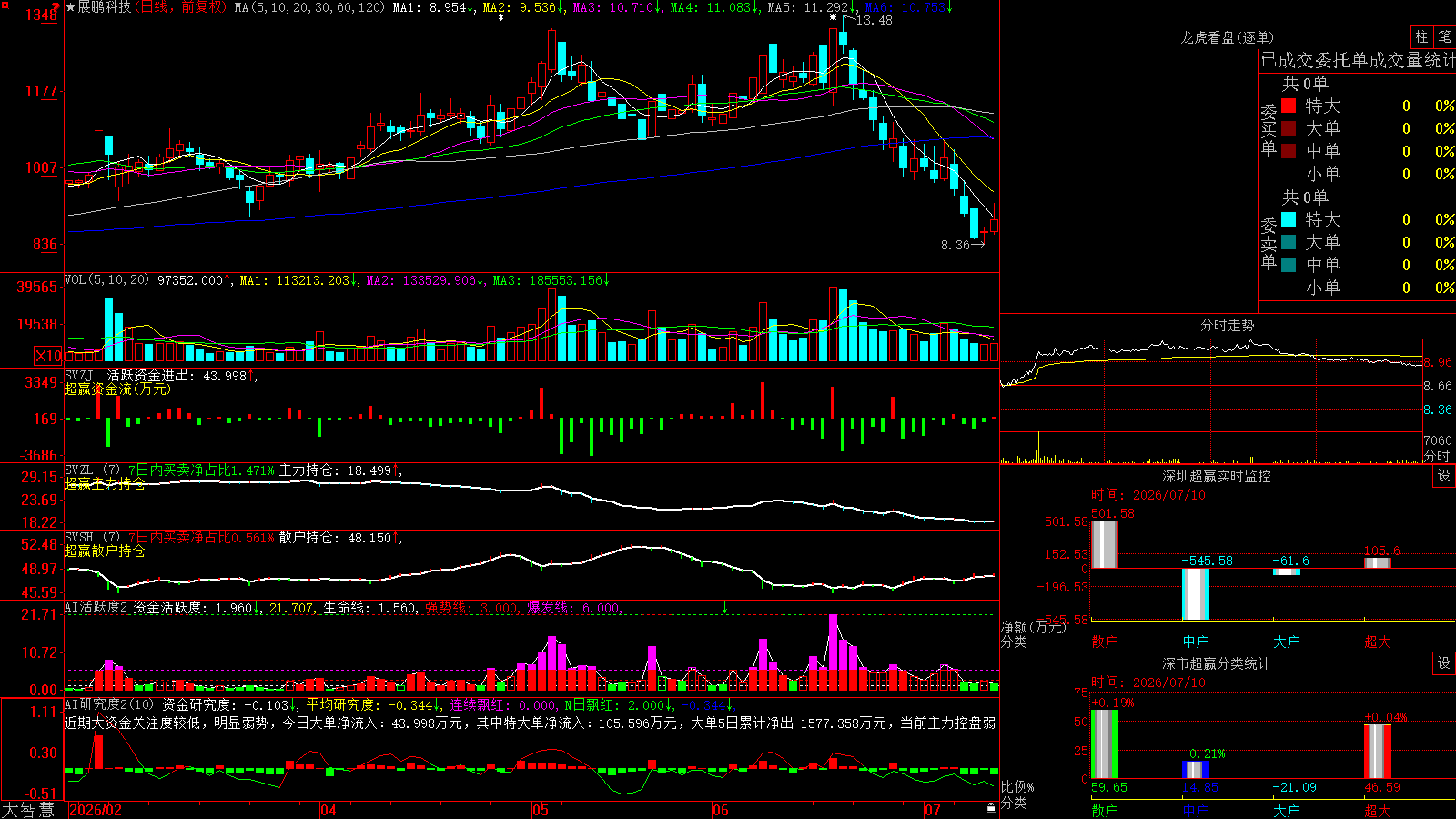Screen dimensions: 1456x819
Task: Click the 13.48 high price marker
Action: tap(875, 20)
